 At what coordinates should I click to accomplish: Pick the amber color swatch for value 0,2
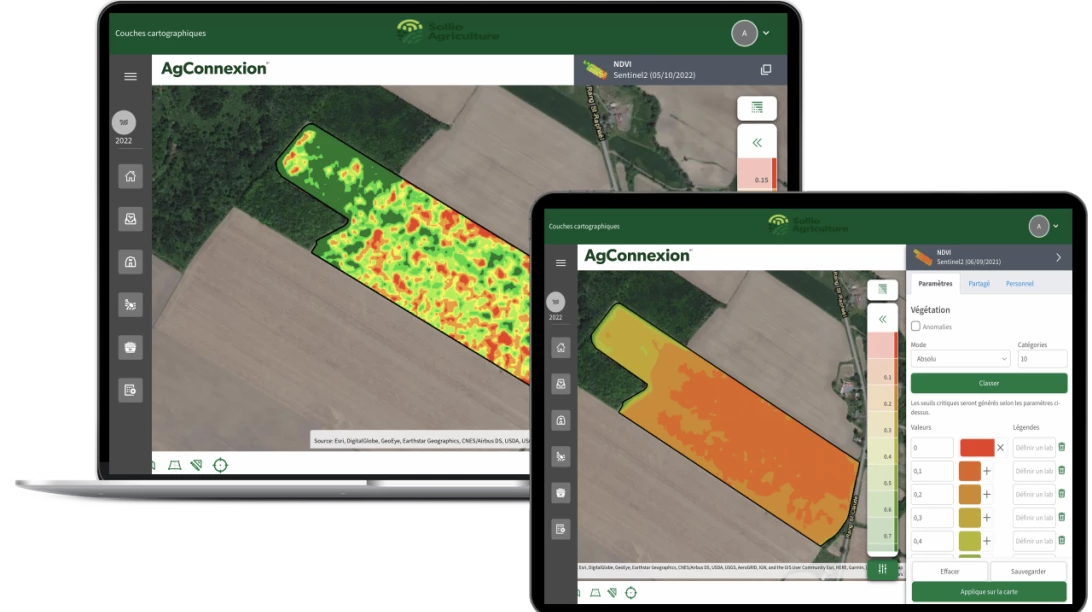coord(969,494)
